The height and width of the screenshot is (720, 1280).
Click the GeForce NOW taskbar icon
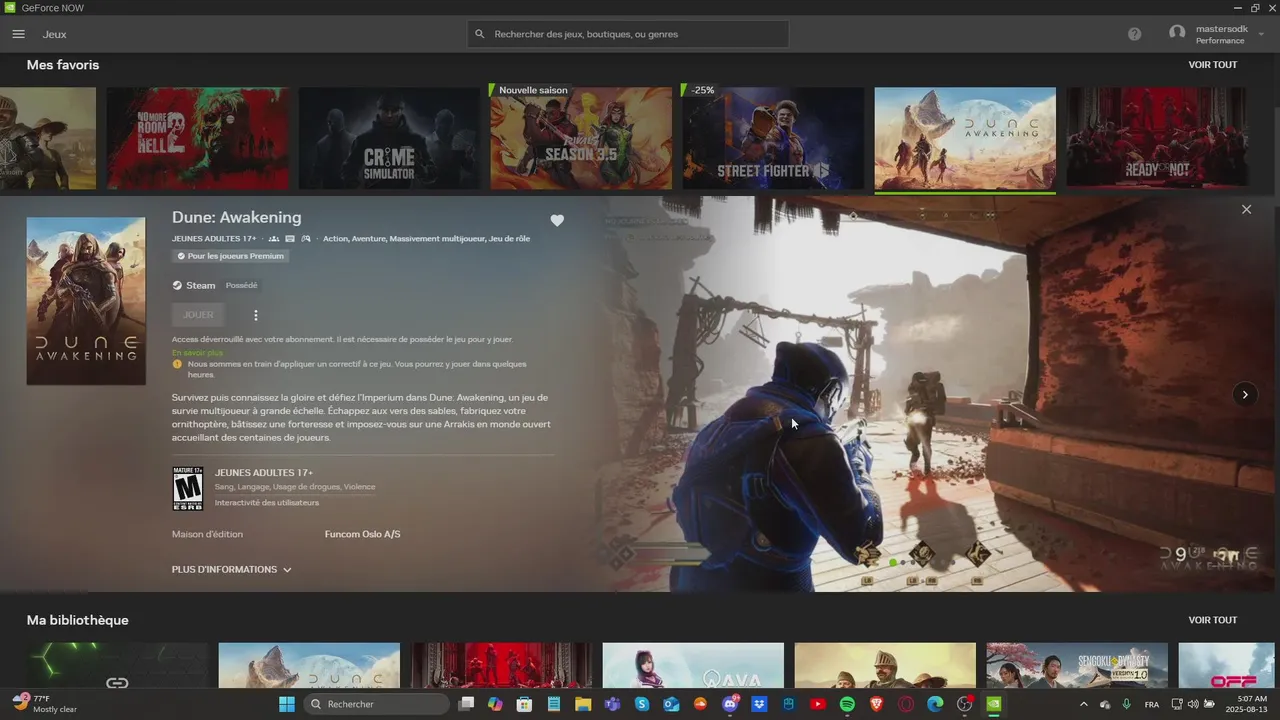coord(994,704)
